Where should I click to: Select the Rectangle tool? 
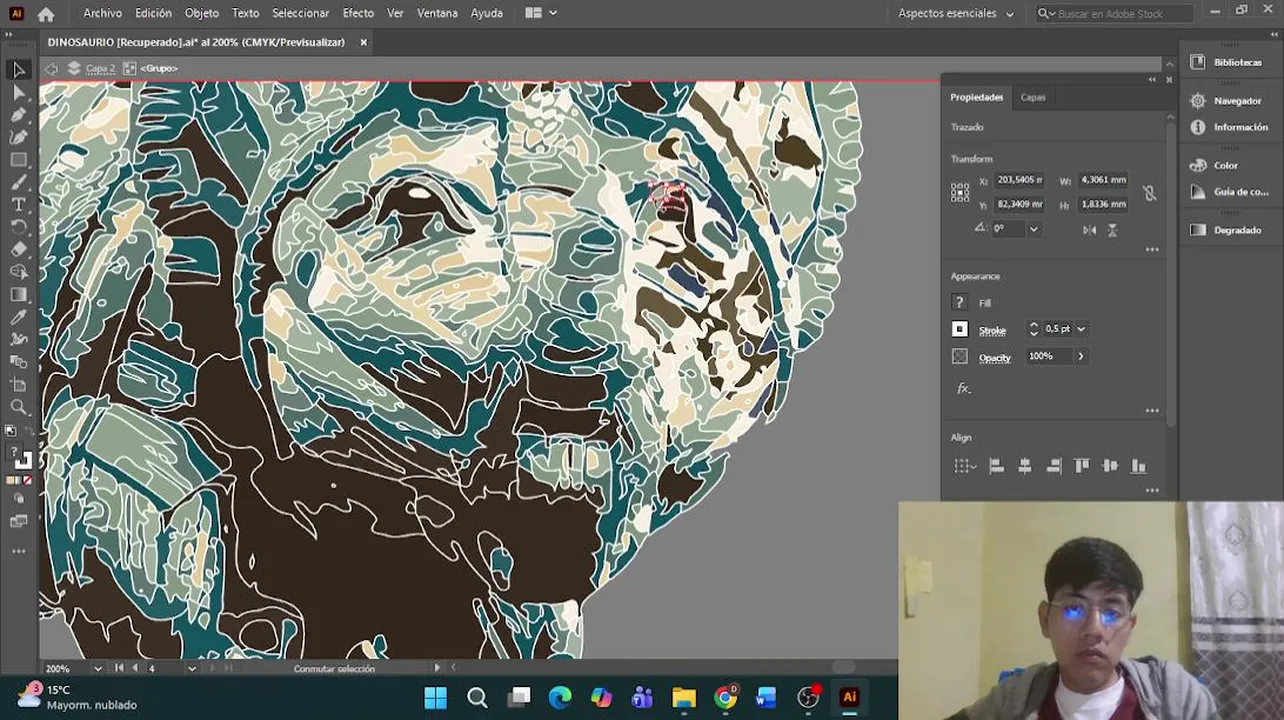18,160
